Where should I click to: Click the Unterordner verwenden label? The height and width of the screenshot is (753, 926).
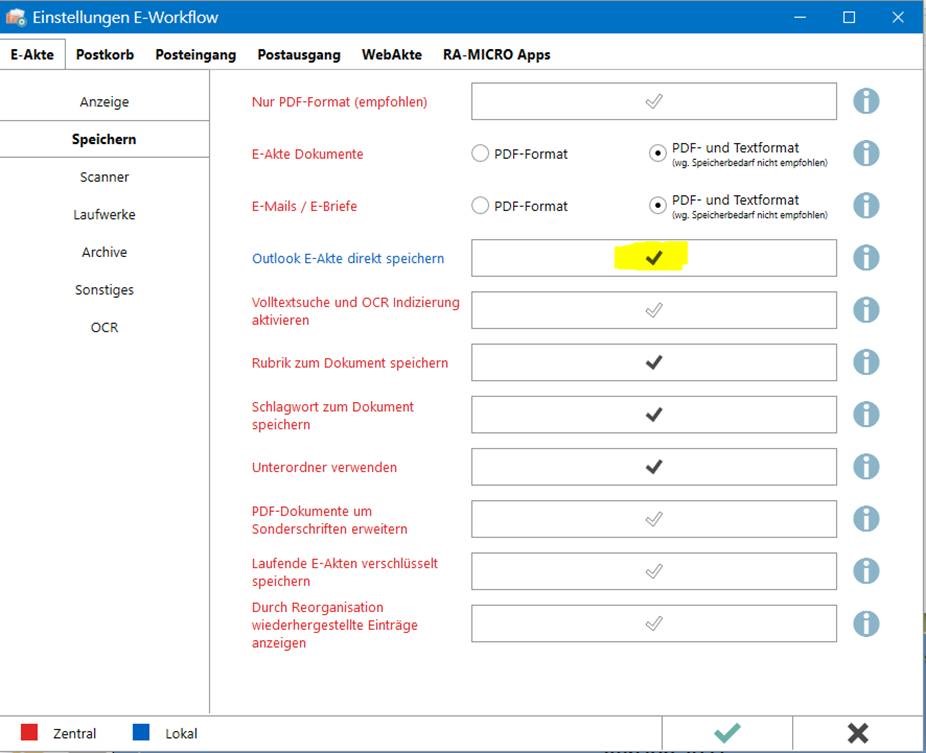point(324,467)
